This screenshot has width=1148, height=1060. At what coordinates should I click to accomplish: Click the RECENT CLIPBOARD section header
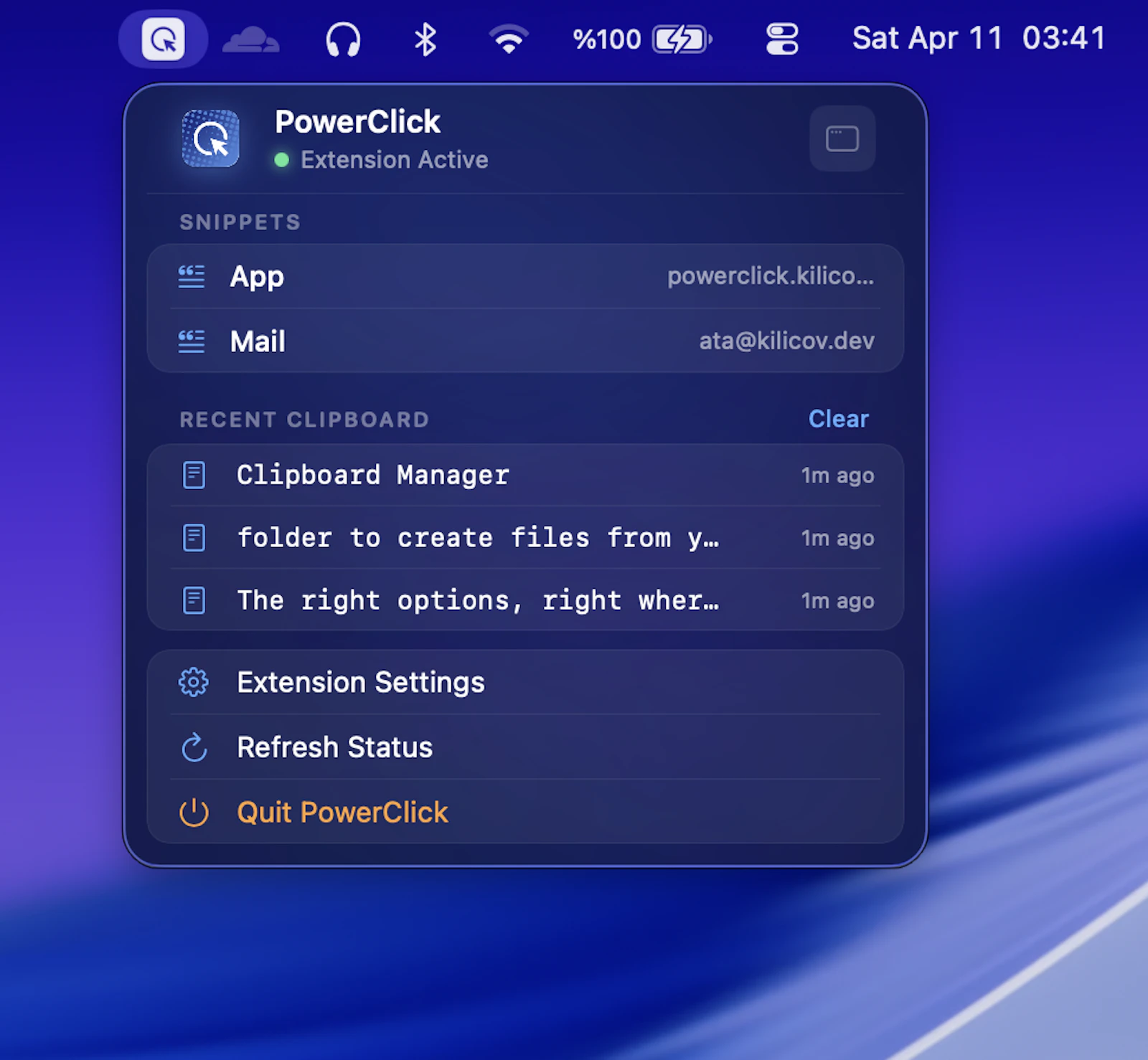point(304,420)
